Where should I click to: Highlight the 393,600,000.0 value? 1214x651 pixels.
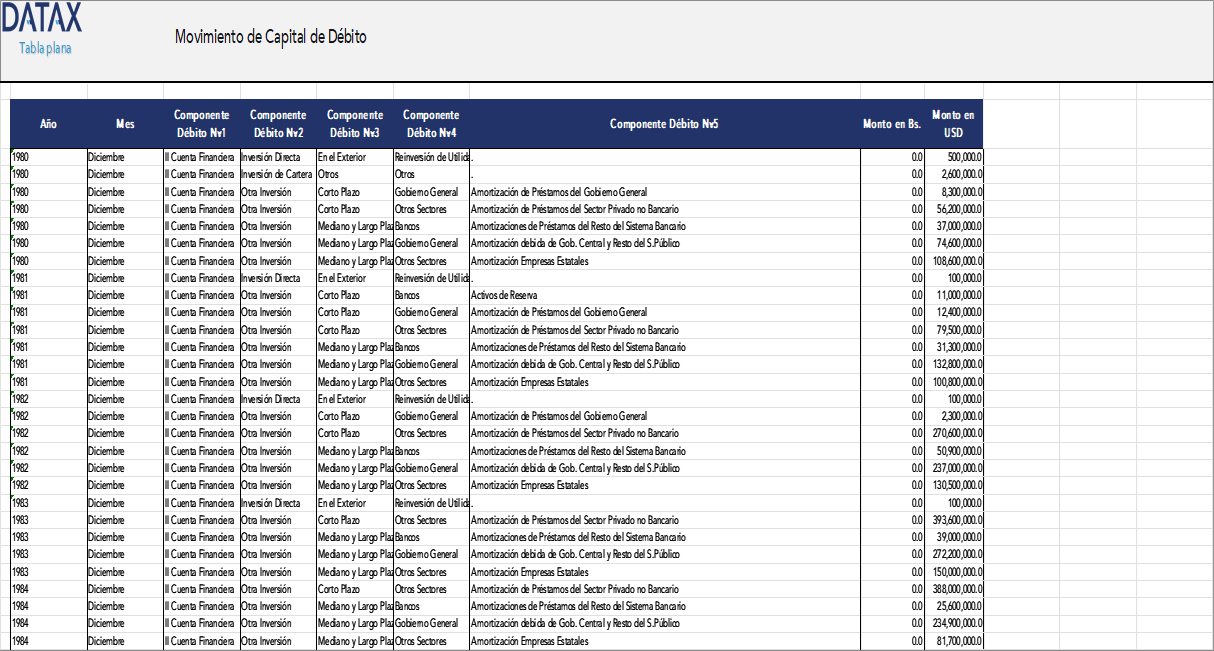pyautogui.click(x=954, y=520)
